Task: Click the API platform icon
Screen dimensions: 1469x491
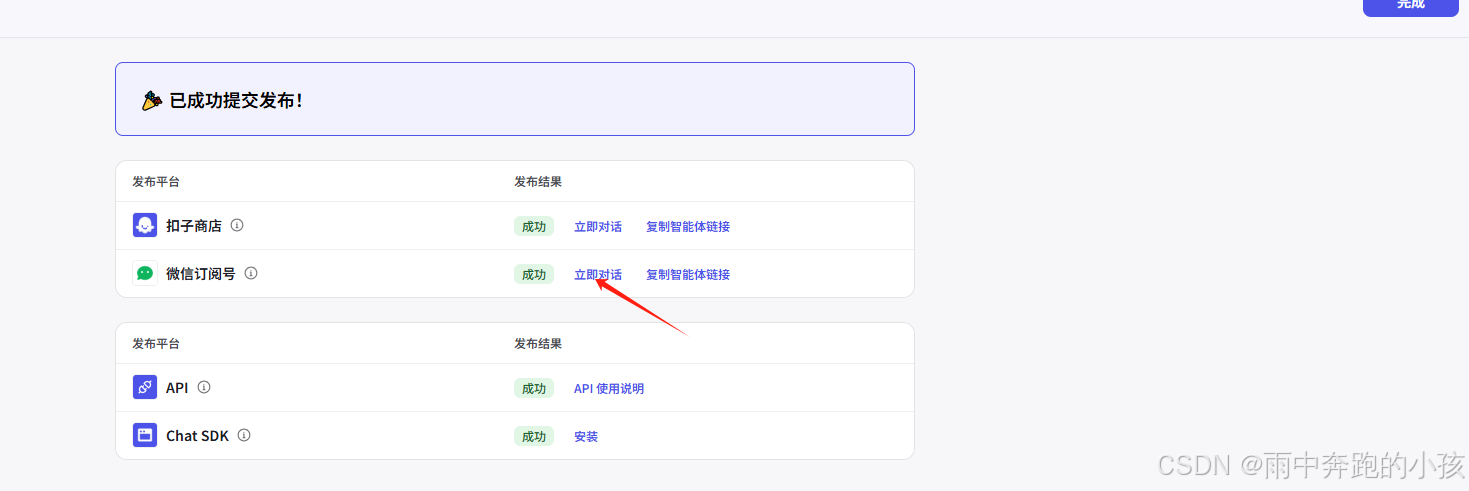Action: click(145, 387)
